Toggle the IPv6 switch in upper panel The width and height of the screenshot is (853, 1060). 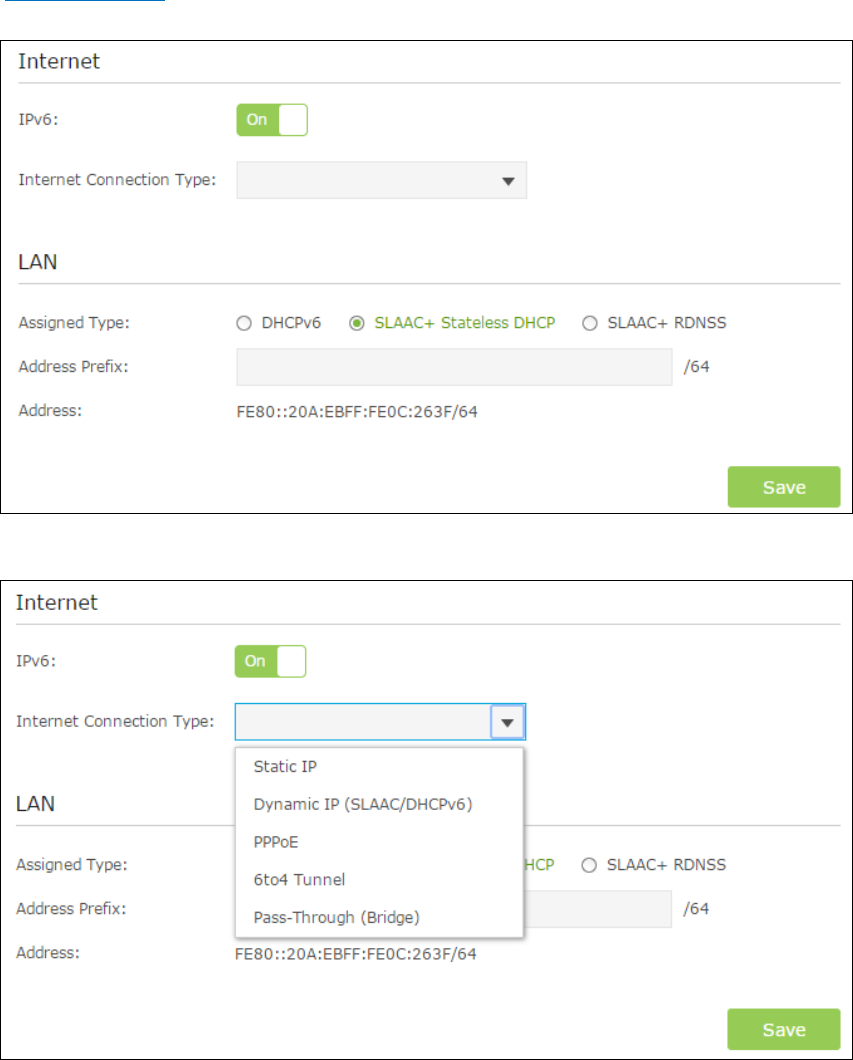(x=272, y=120)
